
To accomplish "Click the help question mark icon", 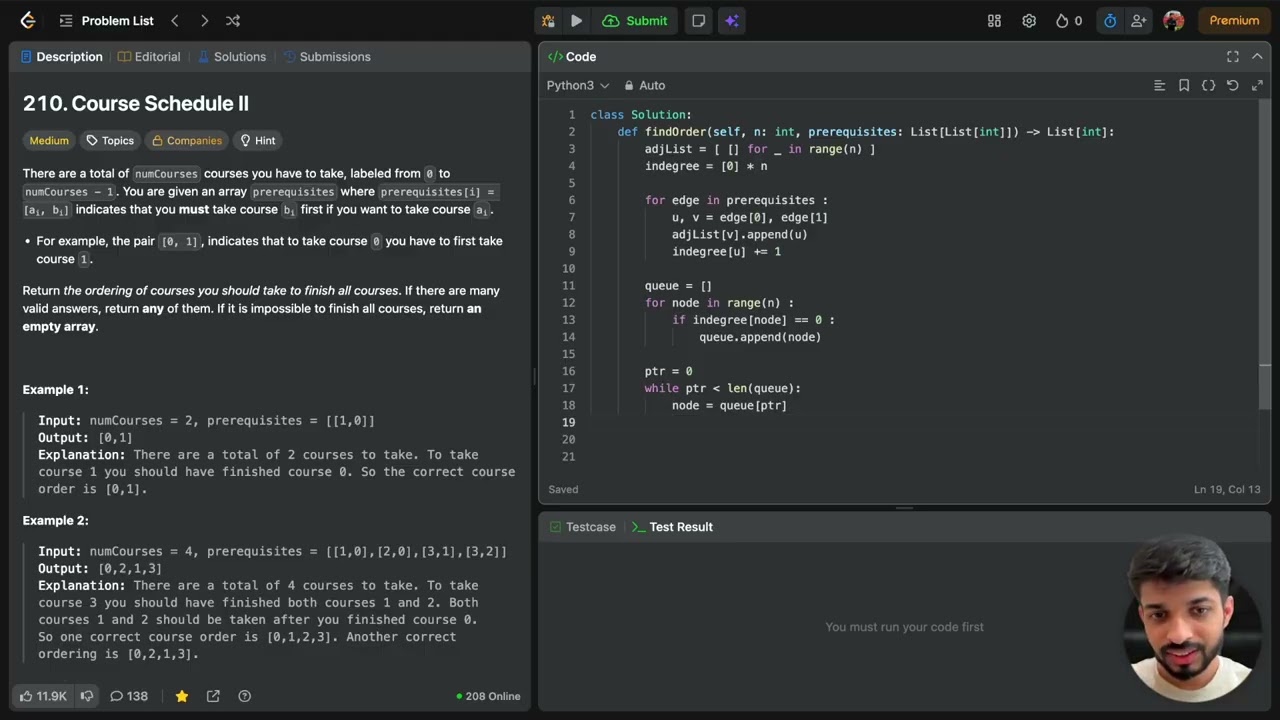I will [245, 696].
